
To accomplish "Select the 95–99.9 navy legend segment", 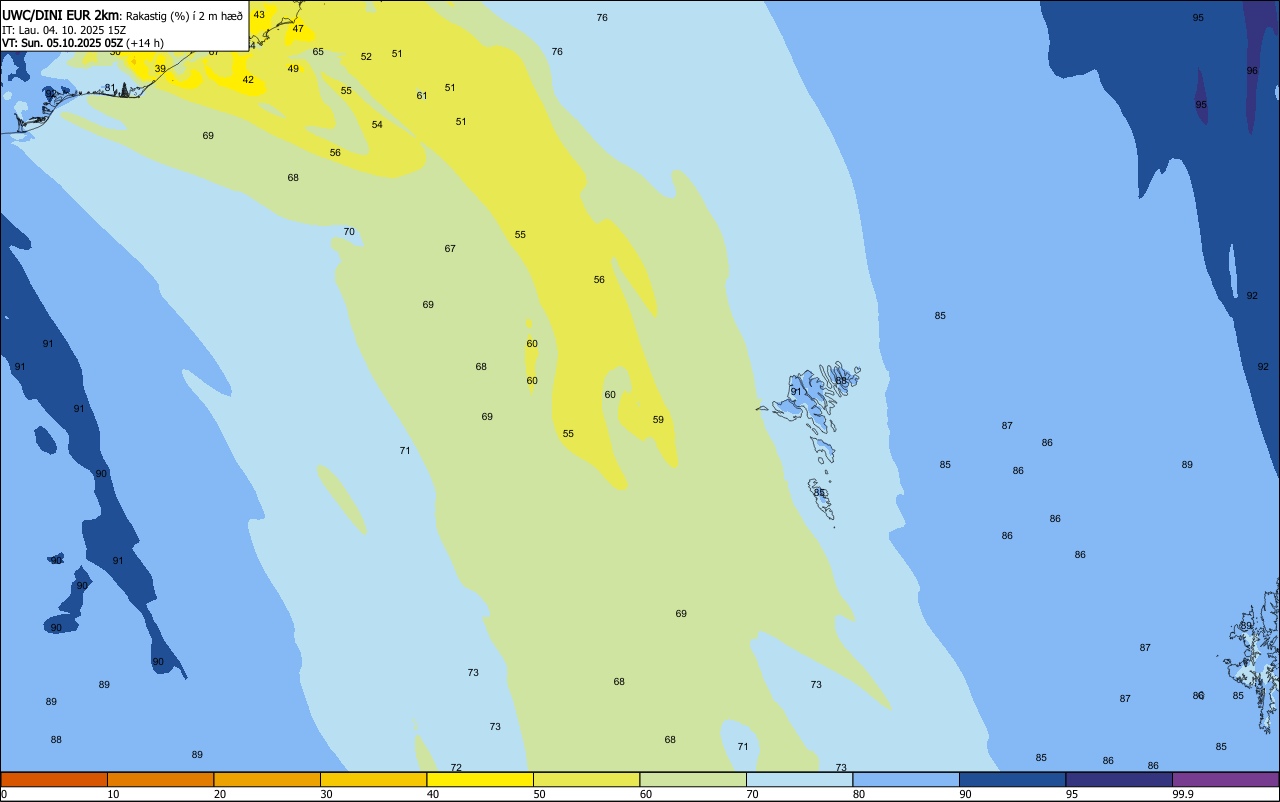I will pyautogui.click(x=1119, y=779).
